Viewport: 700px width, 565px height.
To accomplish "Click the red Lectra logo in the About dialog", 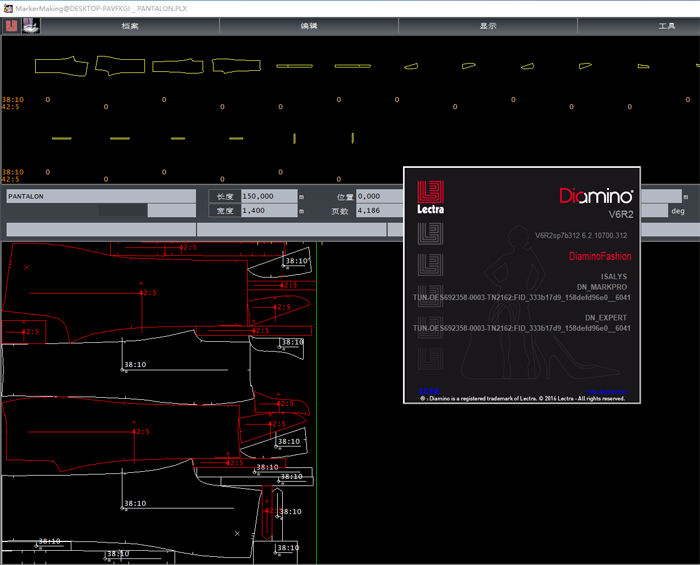I will point(430,197).
